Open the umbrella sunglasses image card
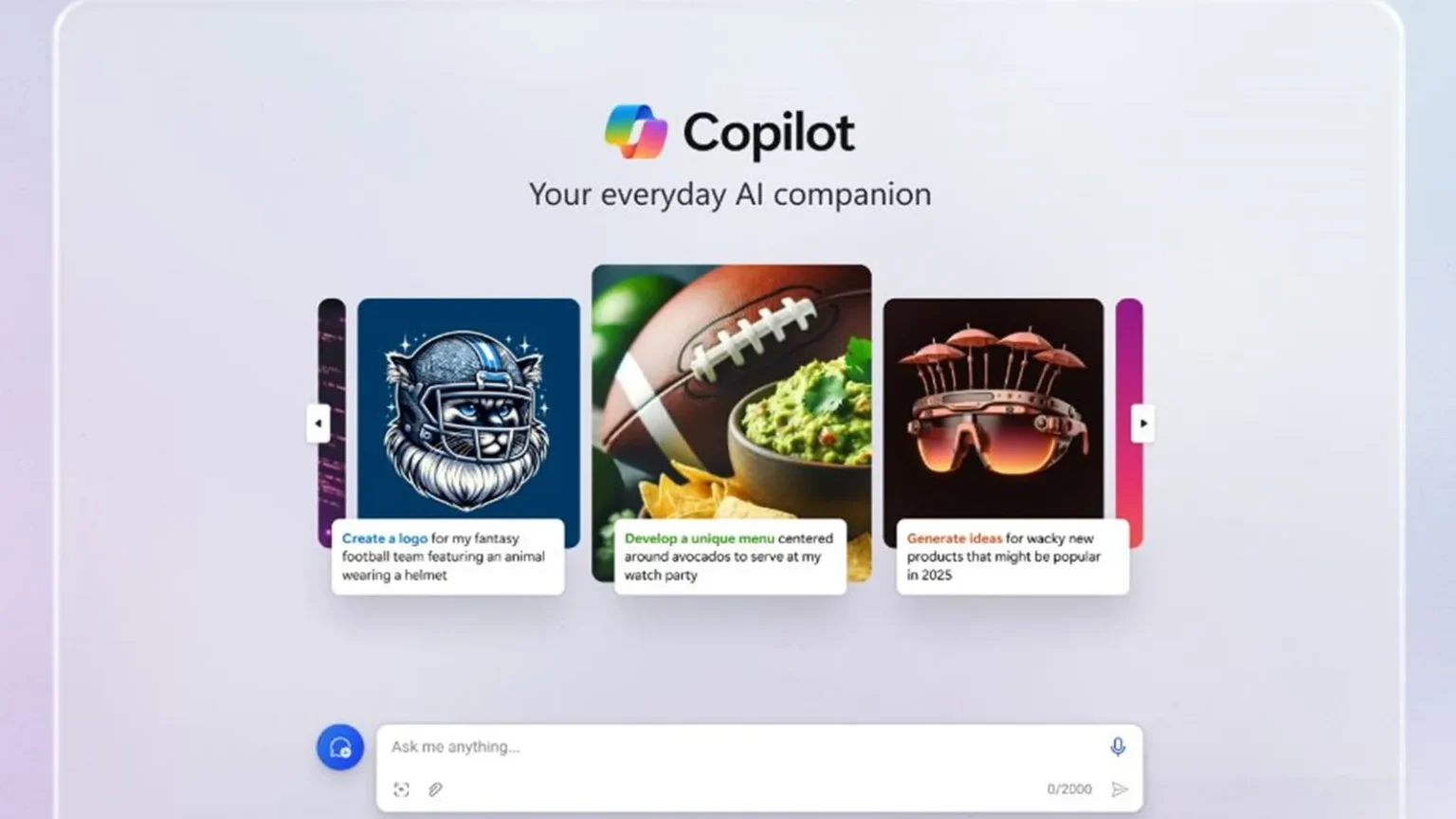The height and width of the screenshot is (819, 1456). pyautogui.click(x=993, y=409)
